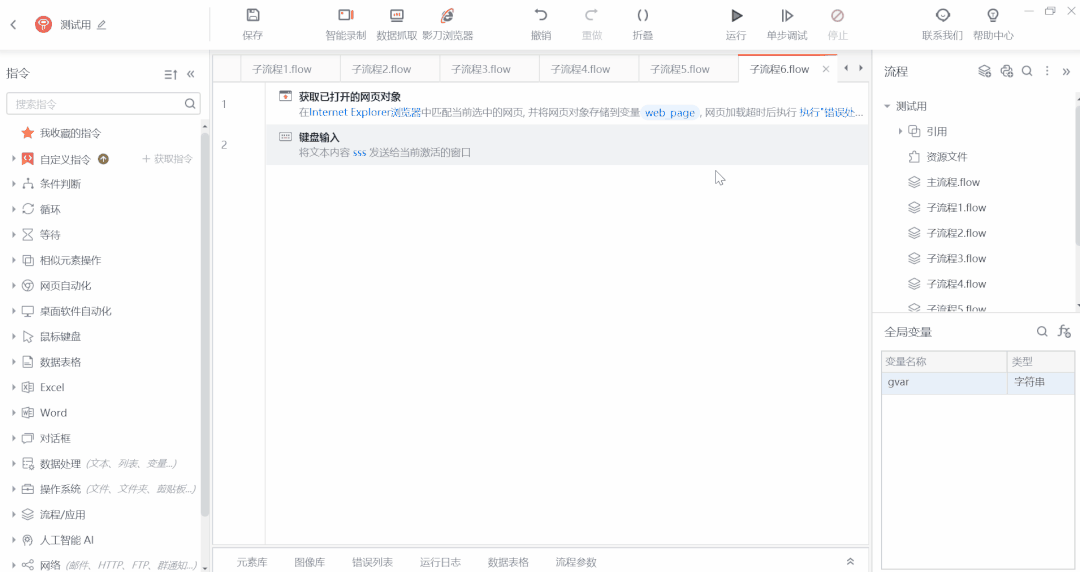Click the update badge beside 自定义指令
The height and width of the screenshot is (572, 1080).
[x=103, y=159]
